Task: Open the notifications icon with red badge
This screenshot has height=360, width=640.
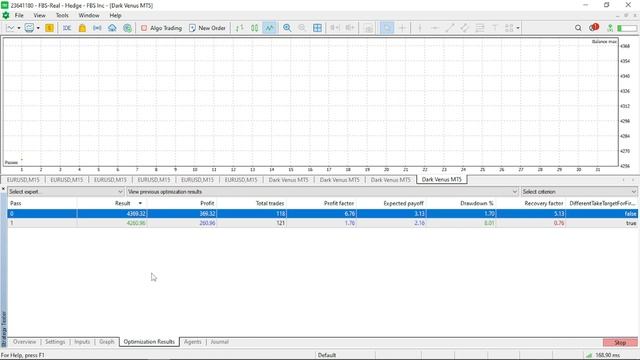Action: point(594,27)
